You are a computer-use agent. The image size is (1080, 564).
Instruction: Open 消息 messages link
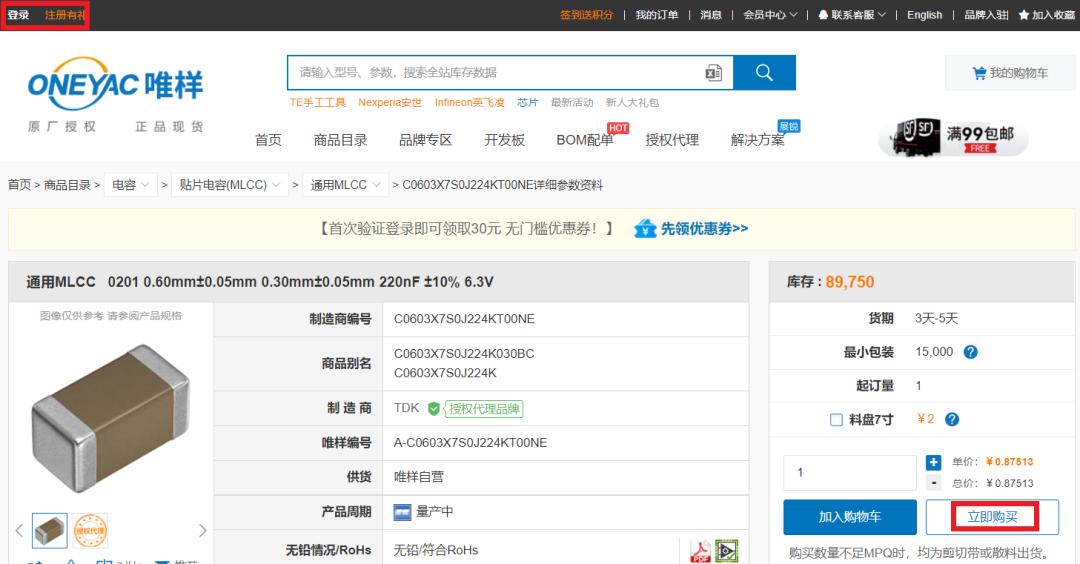pos(711,14)
